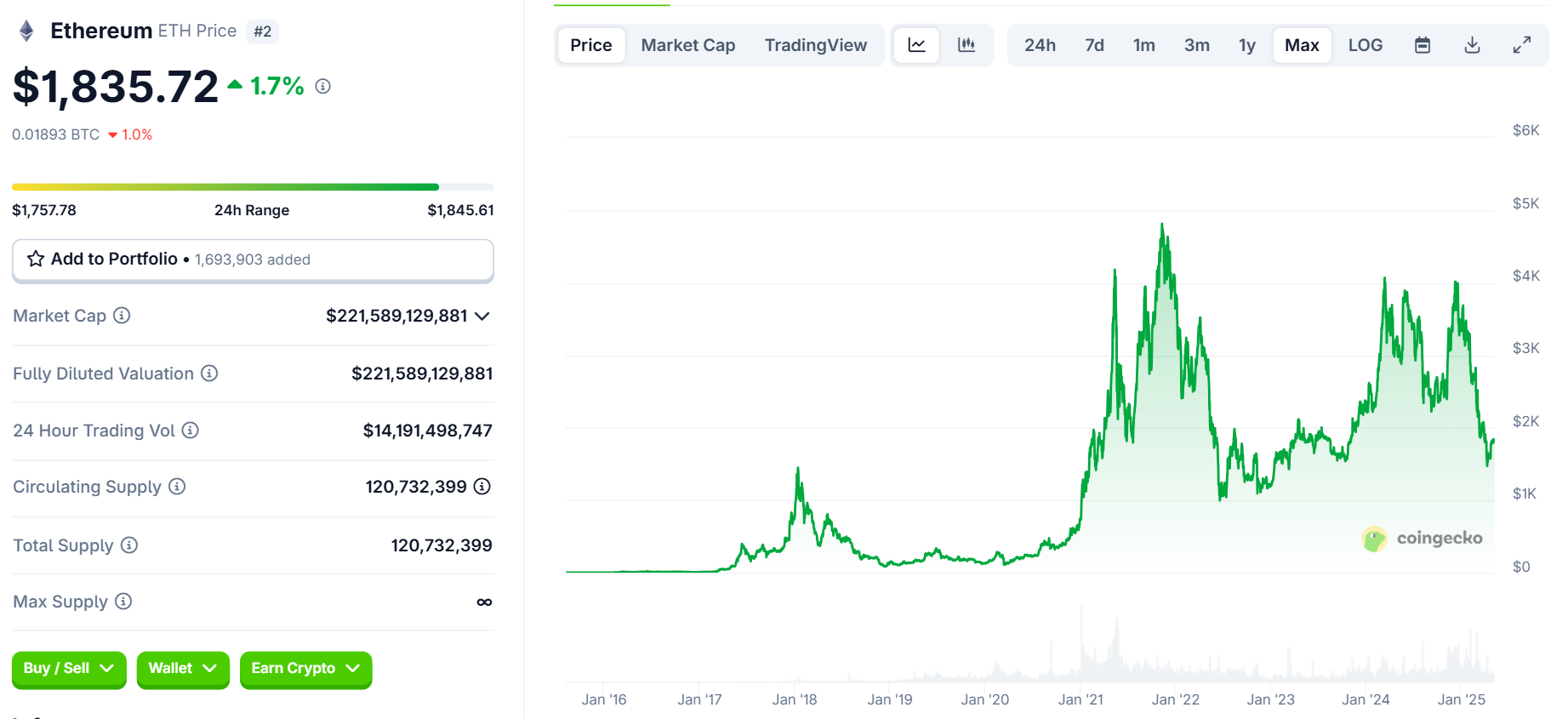Screen dimensions: 1568x719
Task: Open price change info icon beside 1.7%
Action: point(322,86)
